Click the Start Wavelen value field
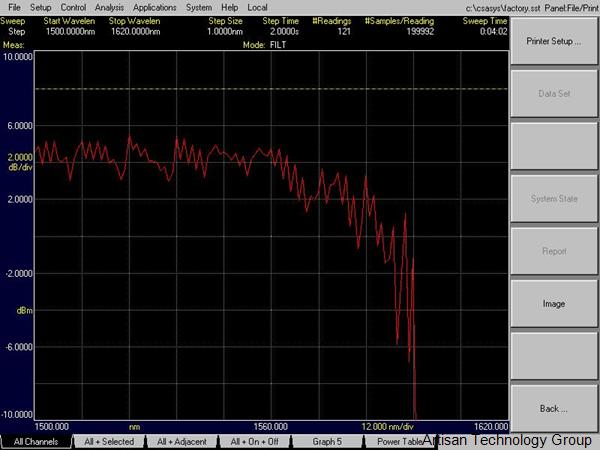Image resolution: width=600 pixels, height=450 pixels. point(73,31)
